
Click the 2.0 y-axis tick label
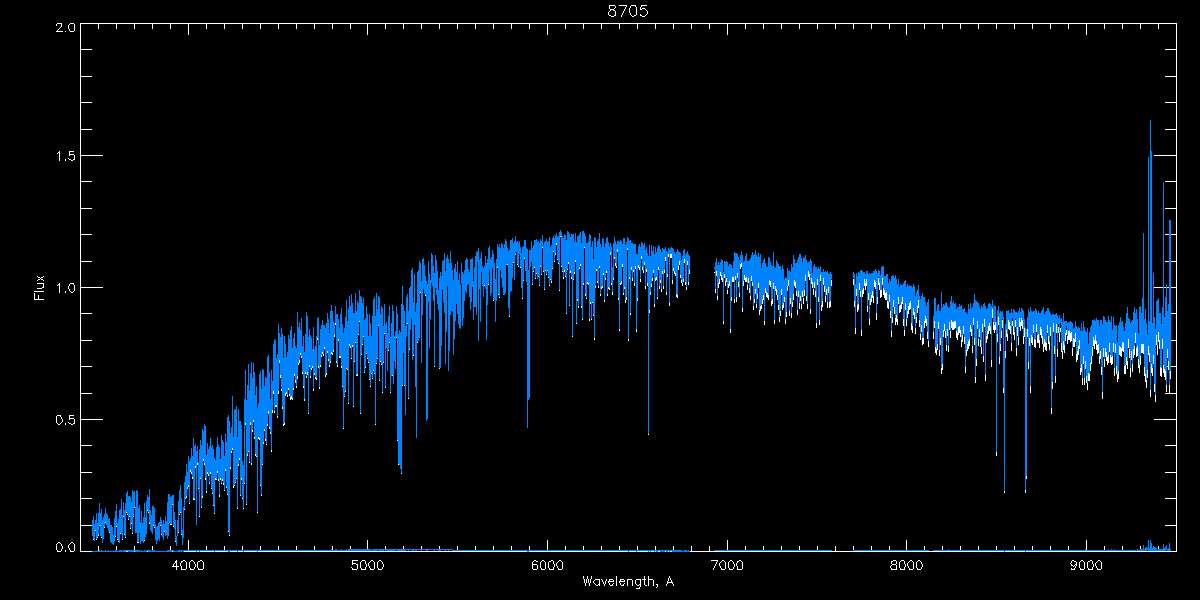[65, 28]
